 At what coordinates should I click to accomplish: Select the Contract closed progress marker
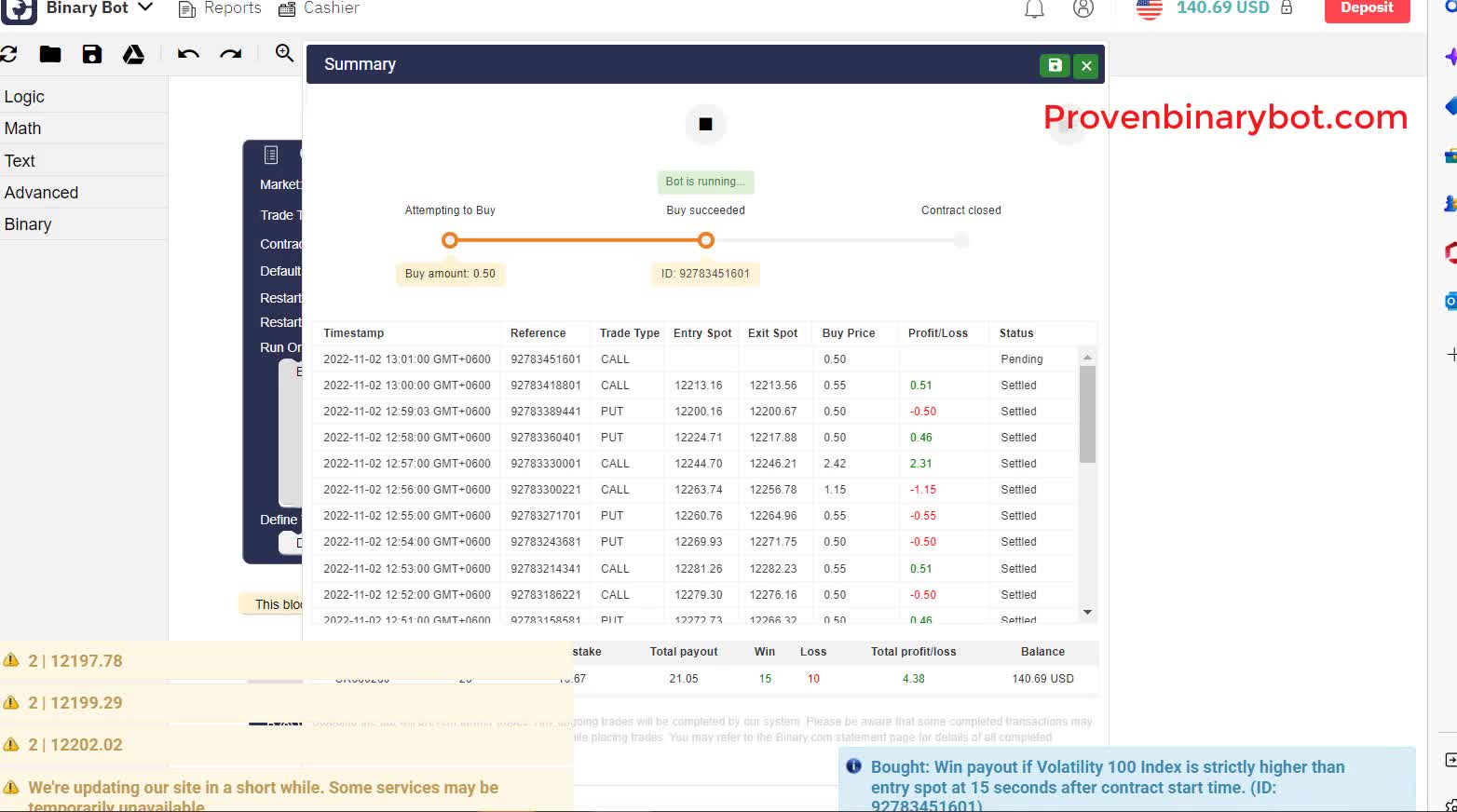pyautogui.click(x=960, y=240)
